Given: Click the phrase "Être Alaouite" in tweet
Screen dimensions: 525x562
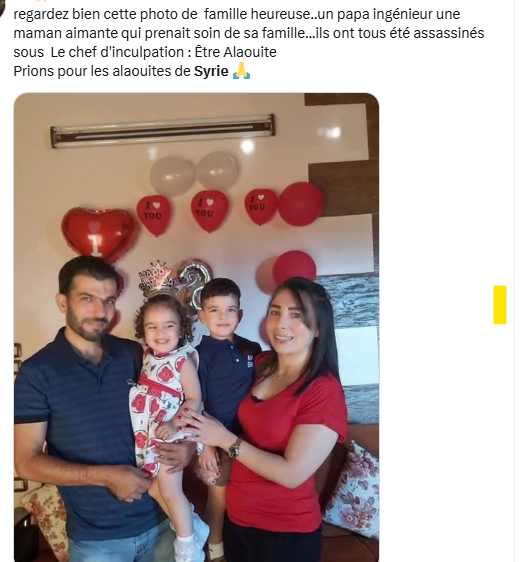Looking at the screenshot, I should pyautogui.click(x=235, y=52).
